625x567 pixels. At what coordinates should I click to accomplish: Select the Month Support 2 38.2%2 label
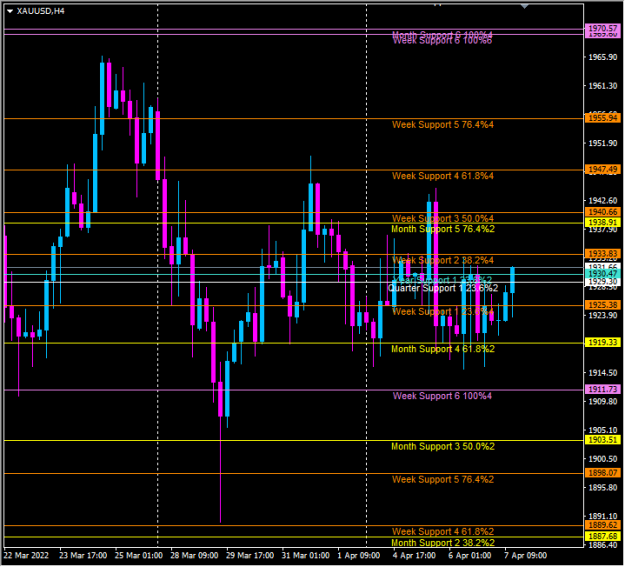443,543
